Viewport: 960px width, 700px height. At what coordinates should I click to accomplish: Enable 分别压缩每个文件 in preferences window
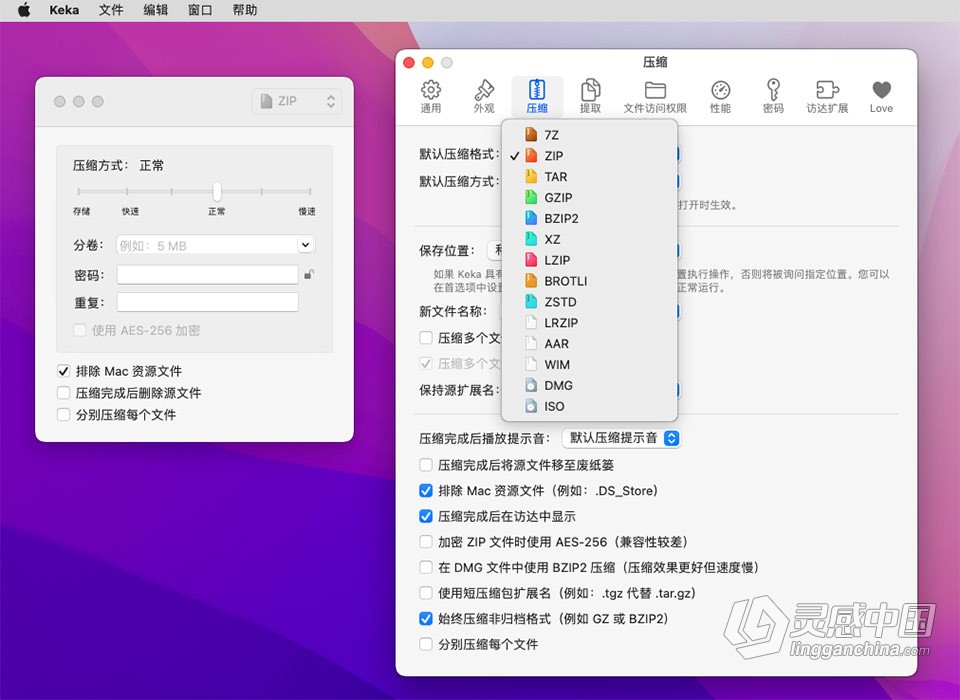[426, 644]
